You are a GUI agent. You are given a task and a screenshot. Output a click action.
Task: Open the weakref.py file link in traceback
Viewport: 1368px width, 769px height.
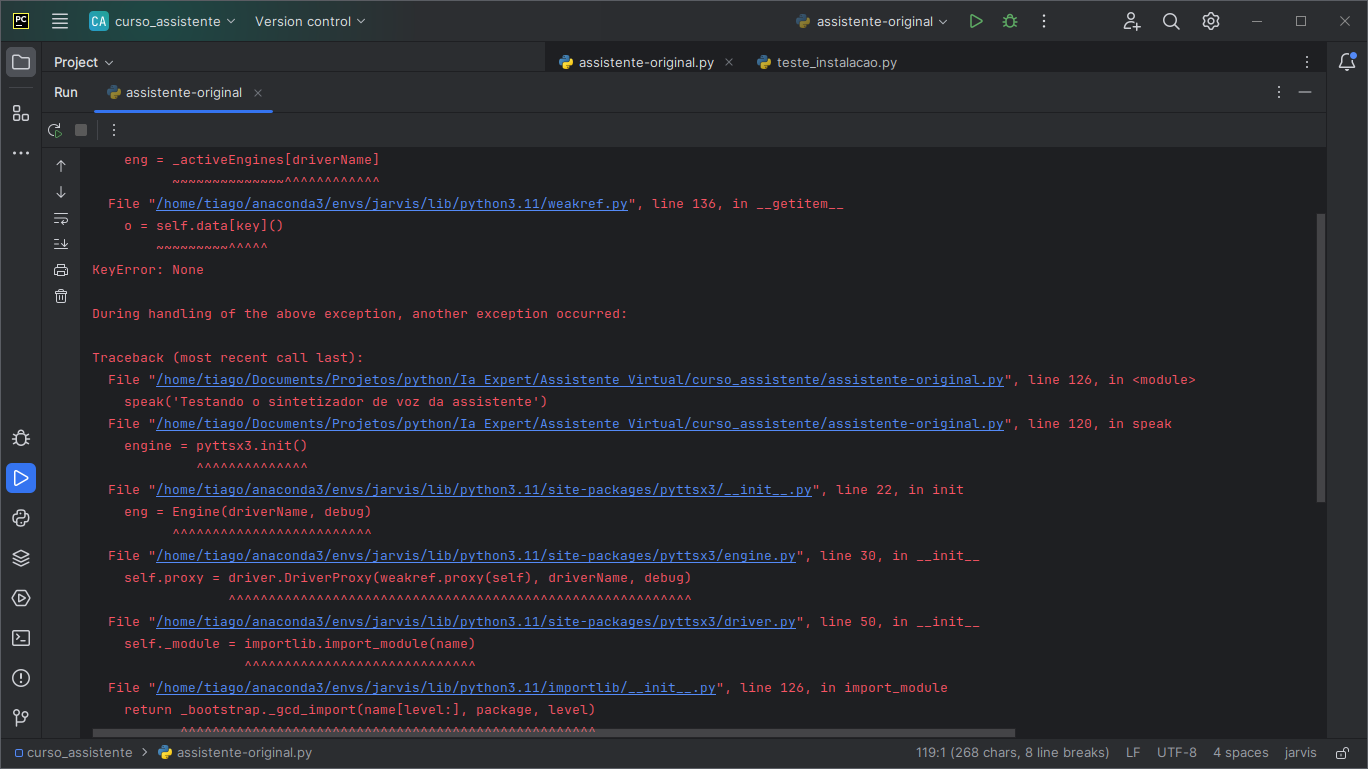(392, 204)
